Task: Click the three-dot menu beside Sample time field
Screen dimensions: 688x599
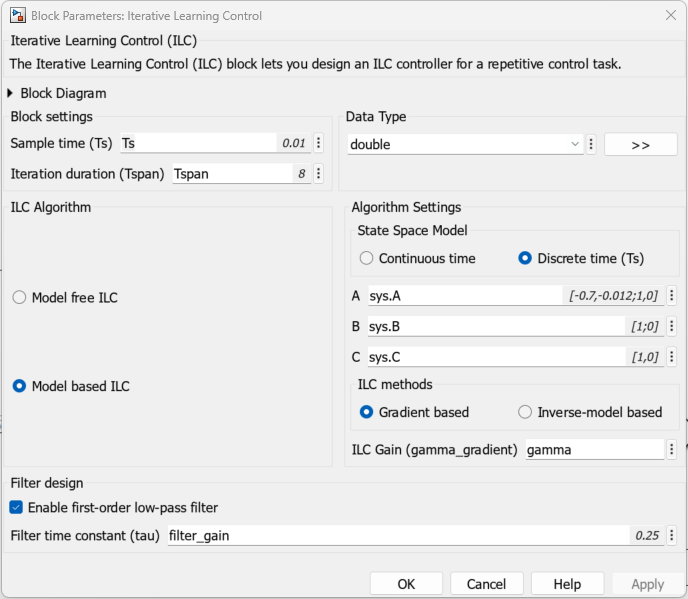Action: [318, 143]
